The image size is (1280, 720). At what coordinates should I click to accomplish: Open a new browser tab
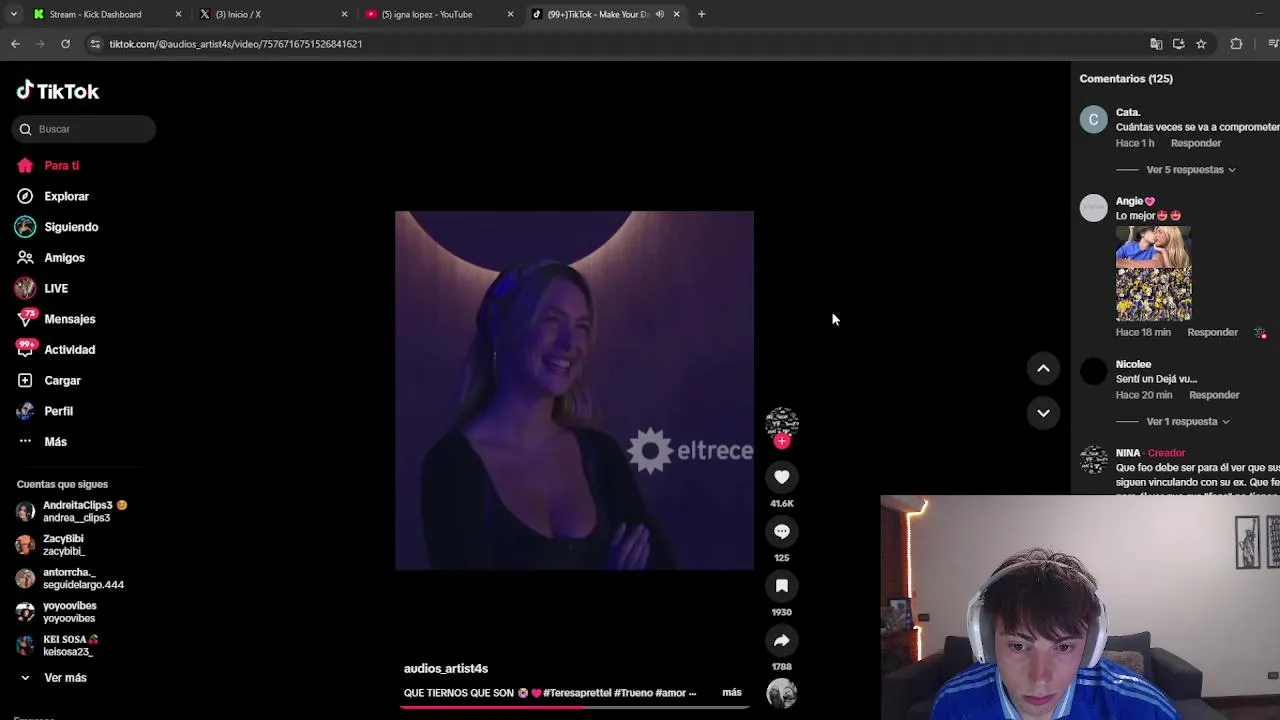tap(702, 14)
